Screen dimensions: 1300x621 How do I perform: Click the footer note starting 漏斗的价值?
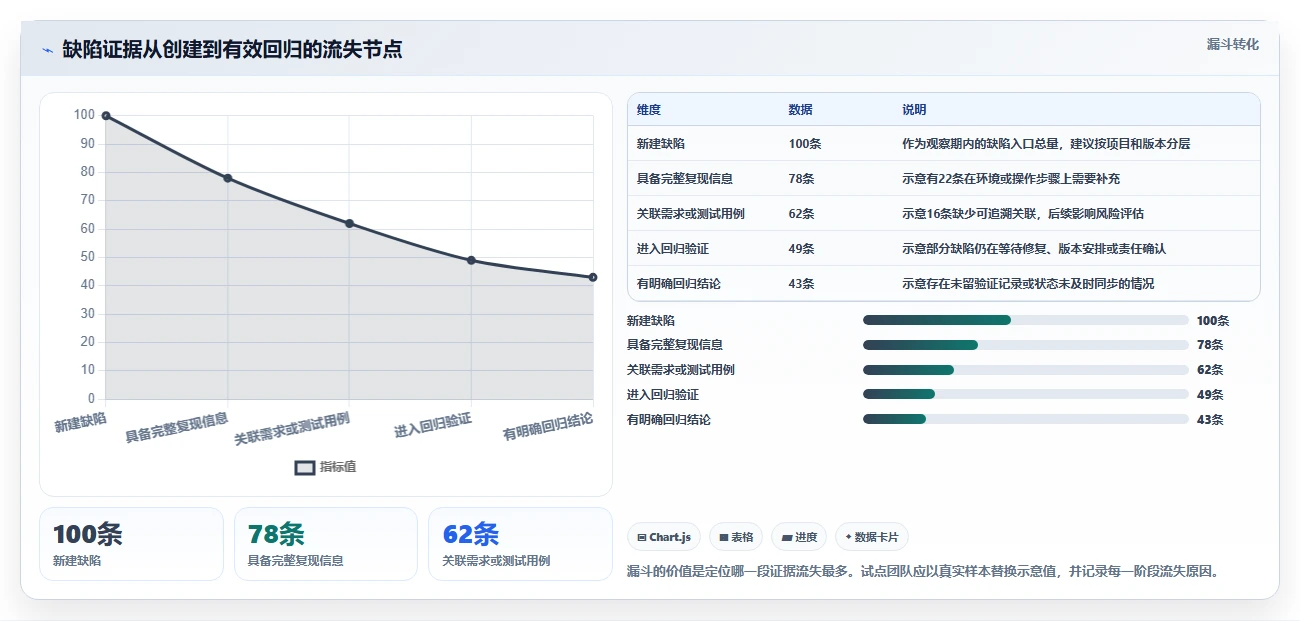[923, 572]
